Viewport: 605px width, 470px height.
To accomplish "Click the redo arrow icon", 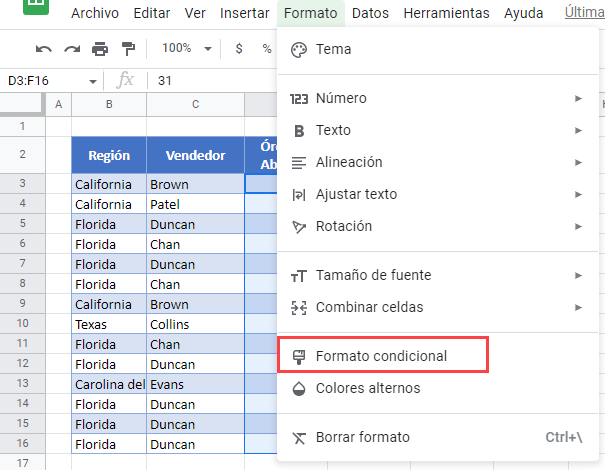I will pyautogui.click(x=72, y=49).
